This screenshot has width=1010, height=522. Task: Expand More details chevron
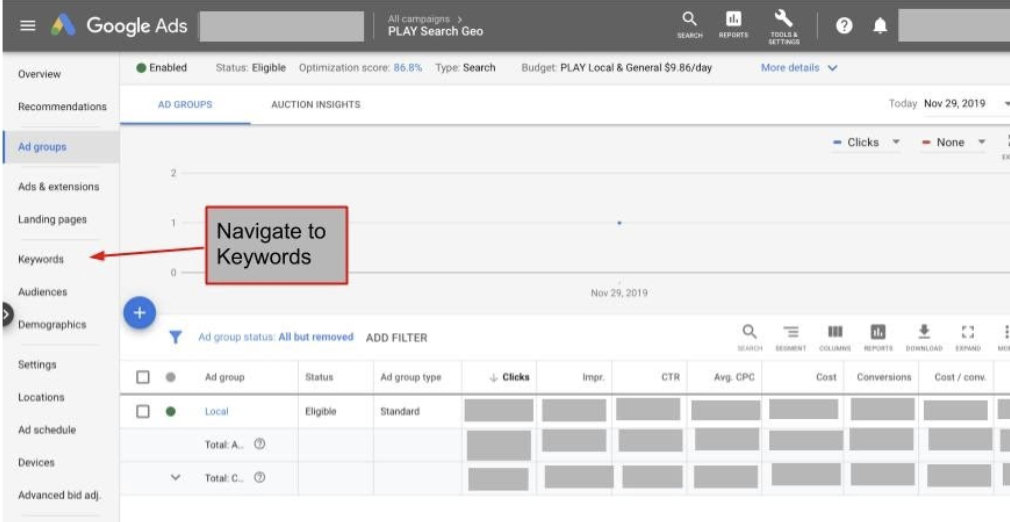[833, 68]
